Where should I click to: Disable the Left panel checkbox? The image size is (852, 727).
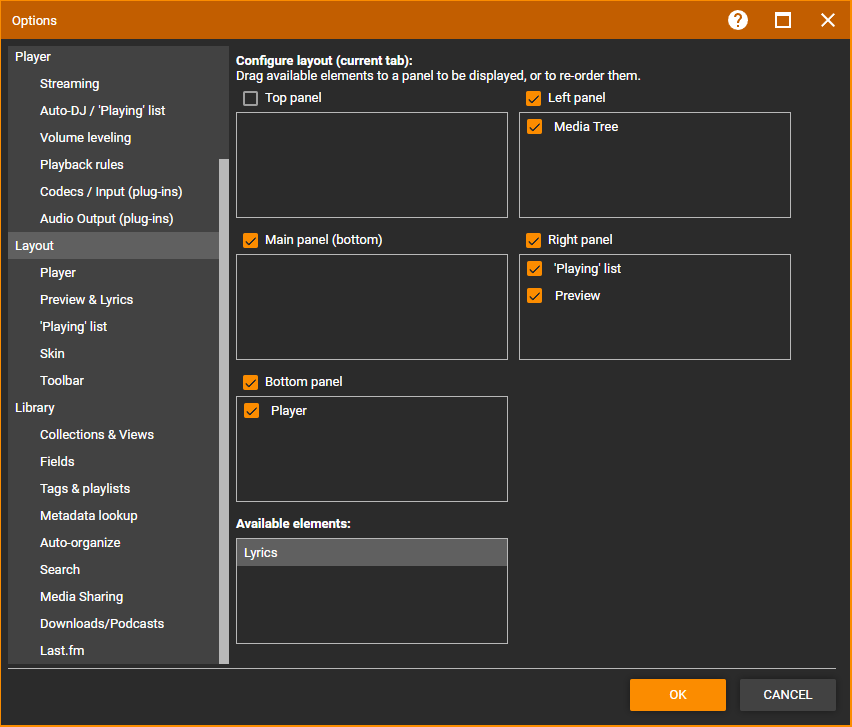534,98
